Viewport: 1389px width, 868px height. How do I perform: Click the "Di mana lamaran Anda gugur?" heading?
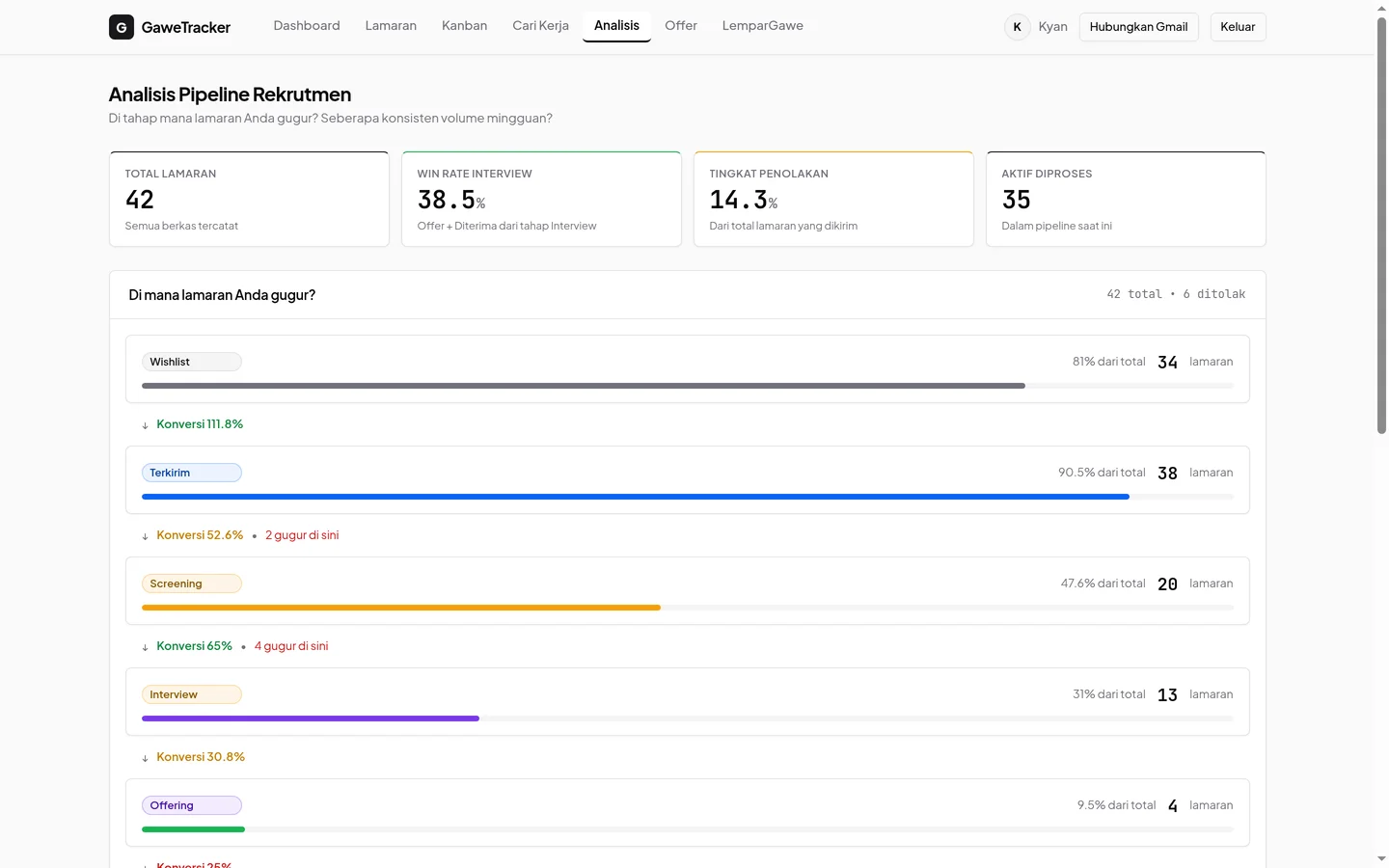click(x=222, y=295)
